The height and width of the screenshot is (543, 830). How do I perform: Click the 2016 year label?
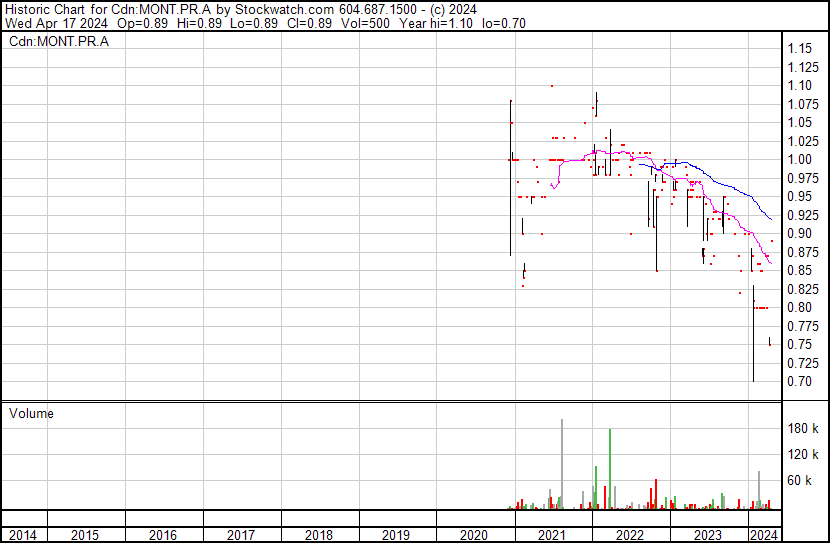[163, 535]
